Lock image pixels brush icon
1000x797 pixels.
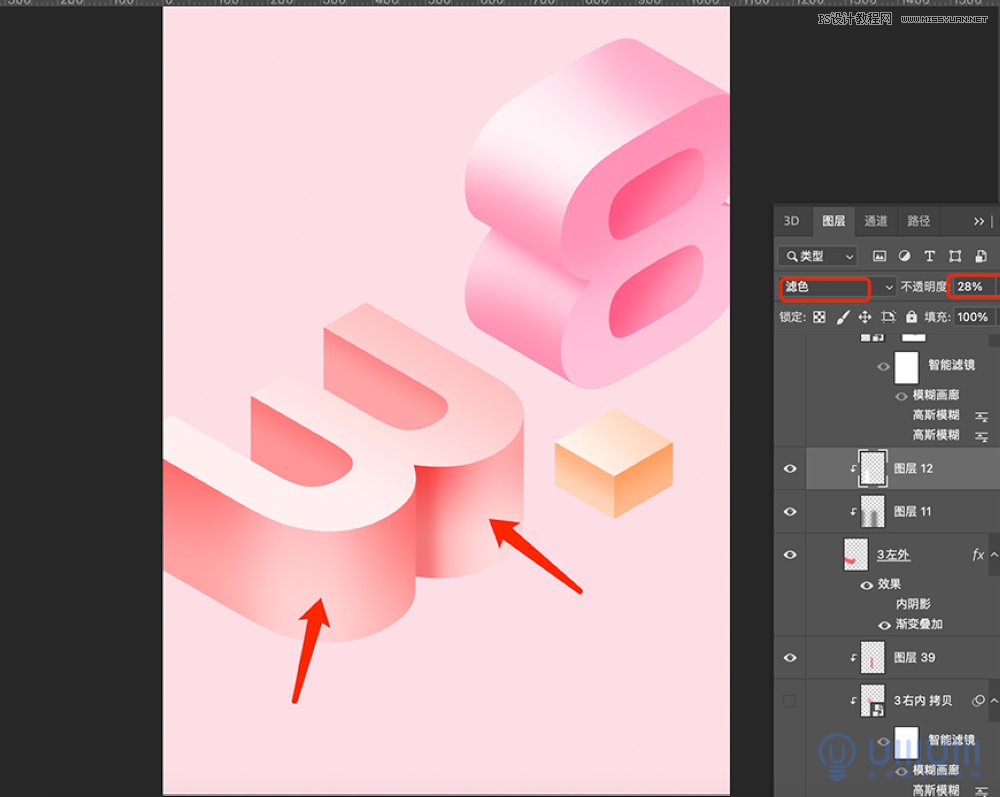point(842,317)
